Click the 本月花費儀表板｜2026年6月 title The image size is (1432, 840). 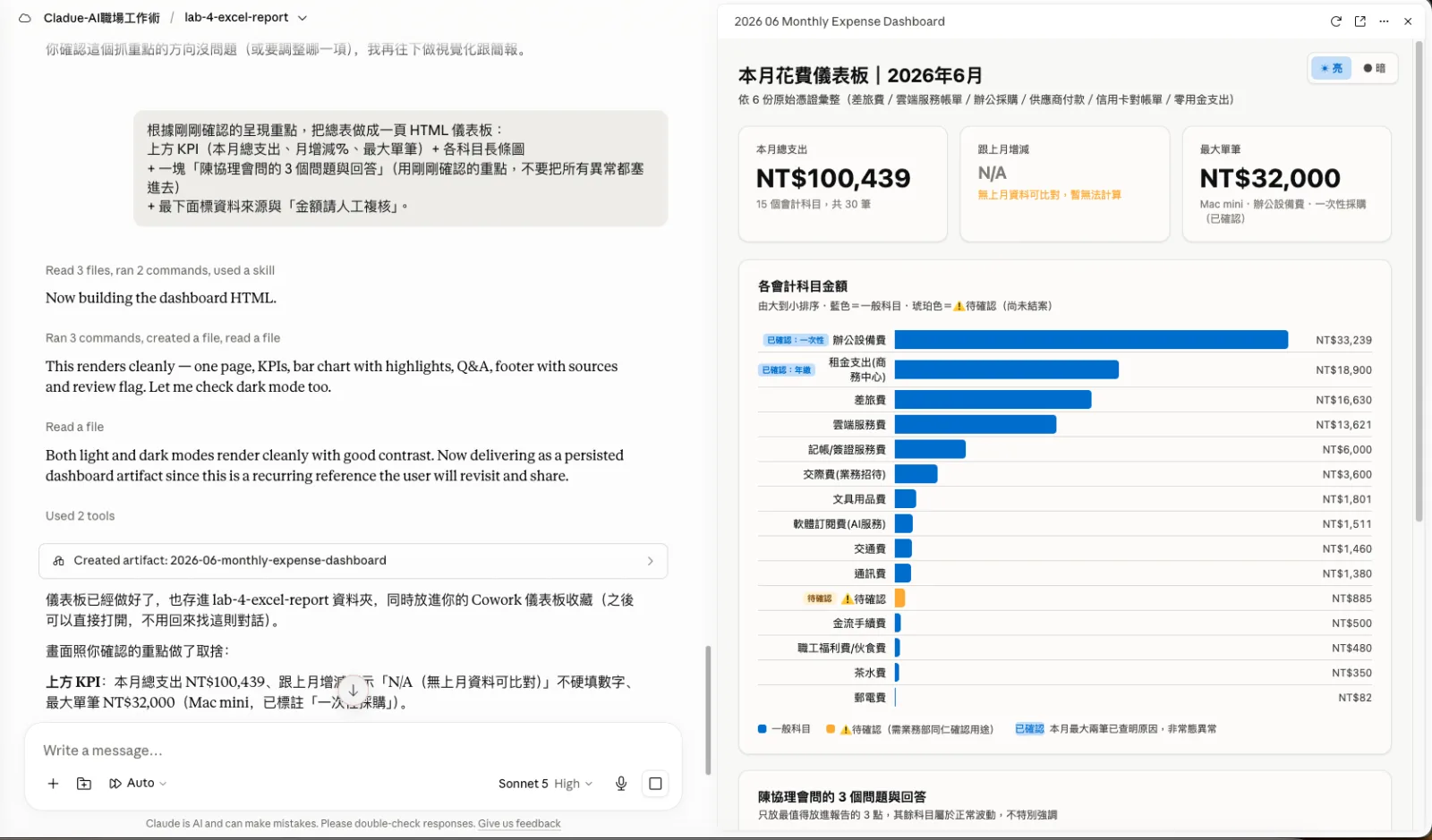860,76
